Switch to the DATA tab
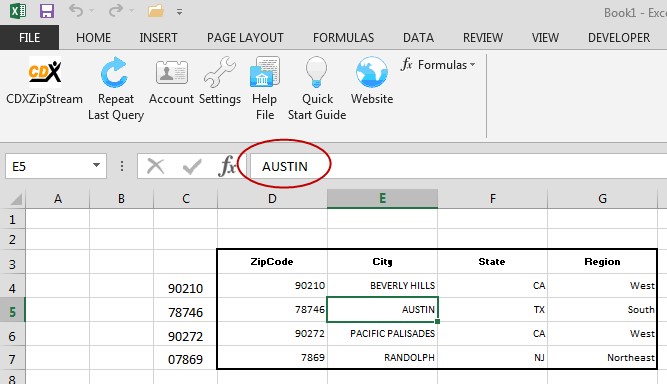 418,37
